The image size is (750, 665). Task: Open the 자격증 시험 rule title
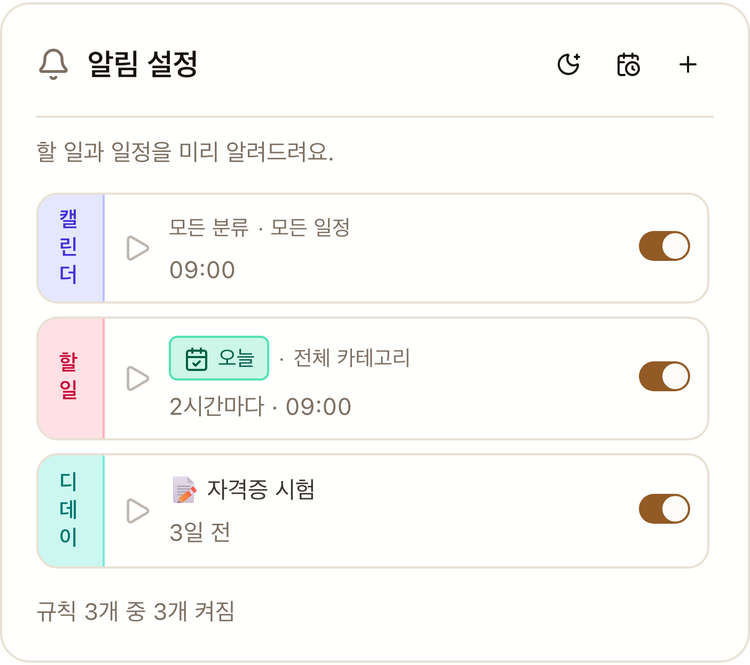click(x=261, y=489)
